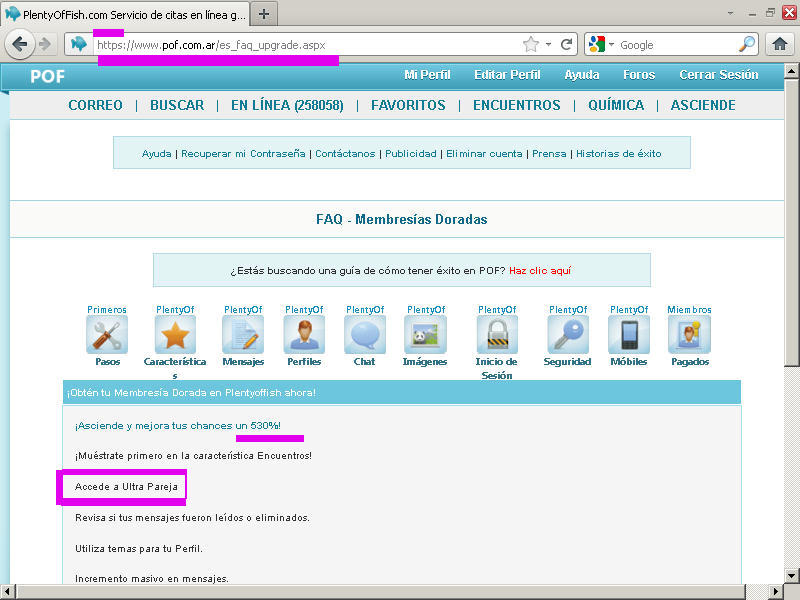800x600 pixels.
Task: Click the horizontal scrollbar thumb
Action: pos(380,591)
